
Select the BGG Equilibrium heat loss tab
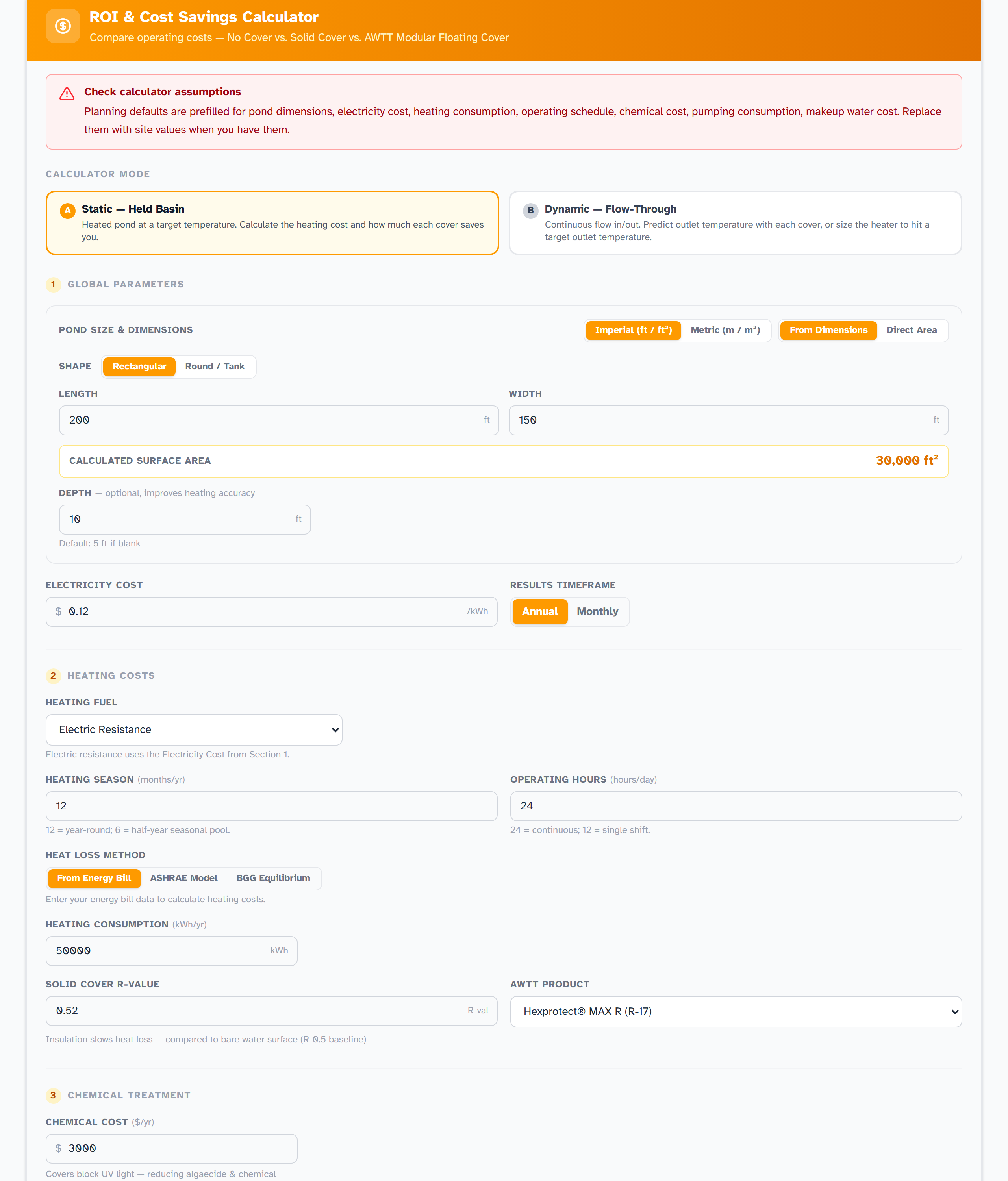(x=273, y=878)
